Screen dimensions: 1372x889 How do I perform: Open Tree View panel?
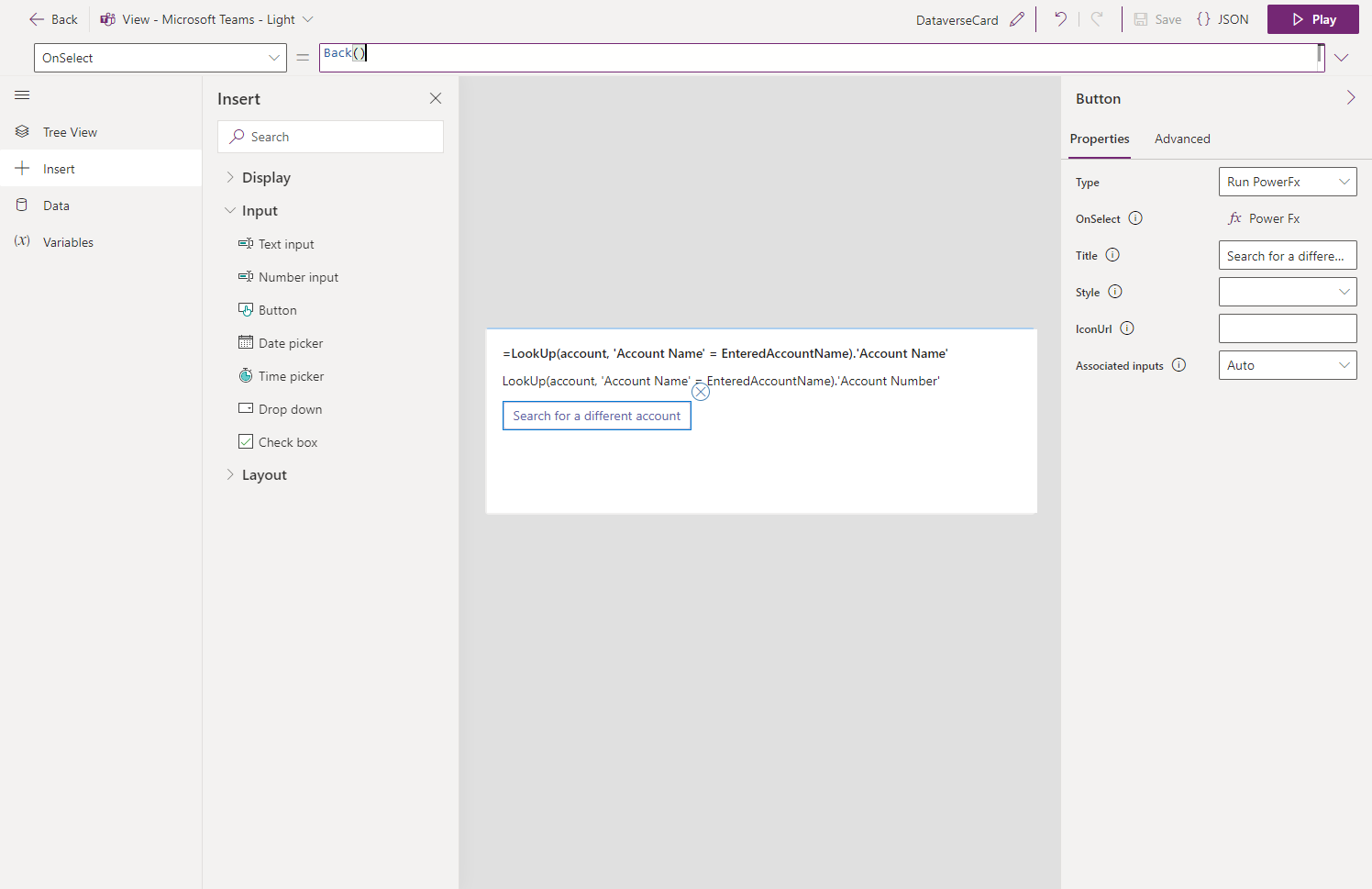(x=101, y=132)
